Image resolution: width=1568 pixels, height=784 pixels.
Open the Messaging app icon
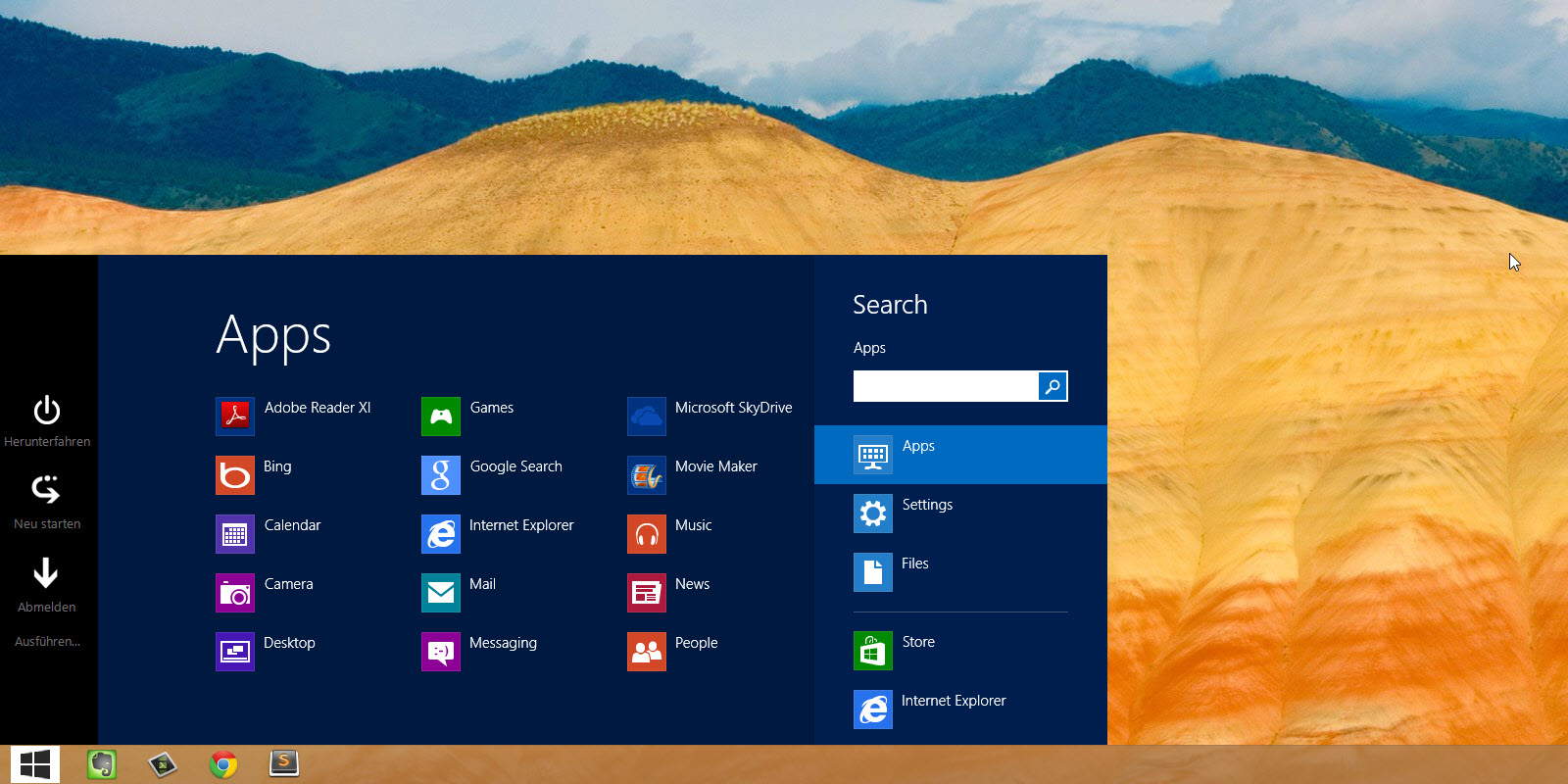(x=441, y=652)
